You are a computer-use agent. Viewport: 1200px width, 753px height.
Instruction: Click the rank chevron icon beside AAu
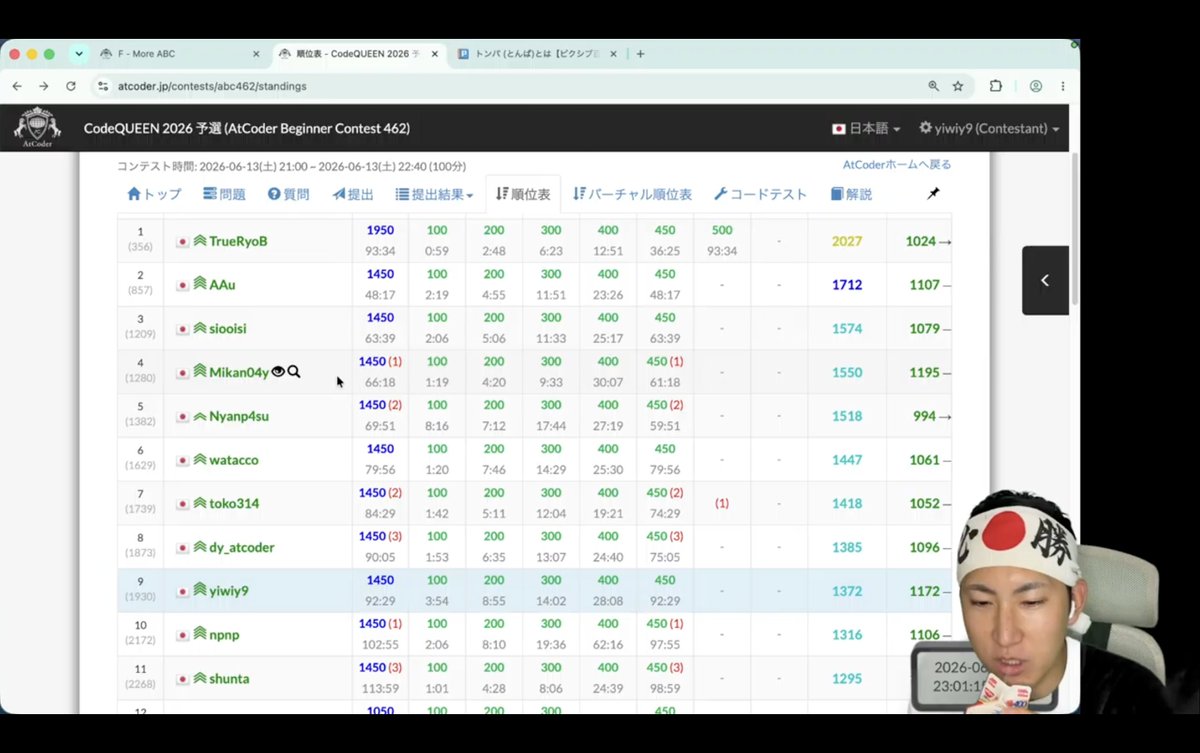[x=200, y=285]
